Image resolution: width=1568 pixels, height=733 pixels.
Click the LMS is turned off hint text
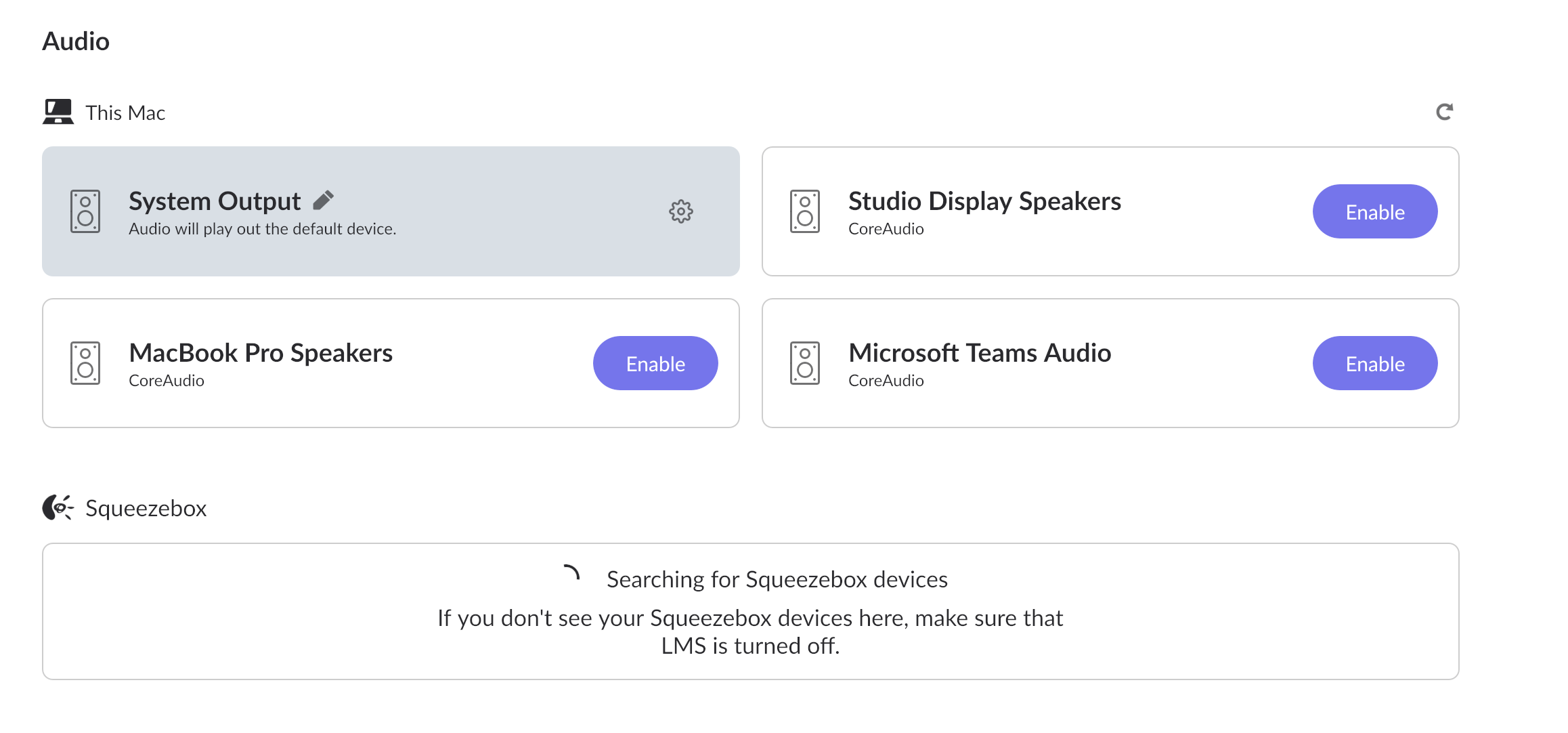click(x=750, y=631)
